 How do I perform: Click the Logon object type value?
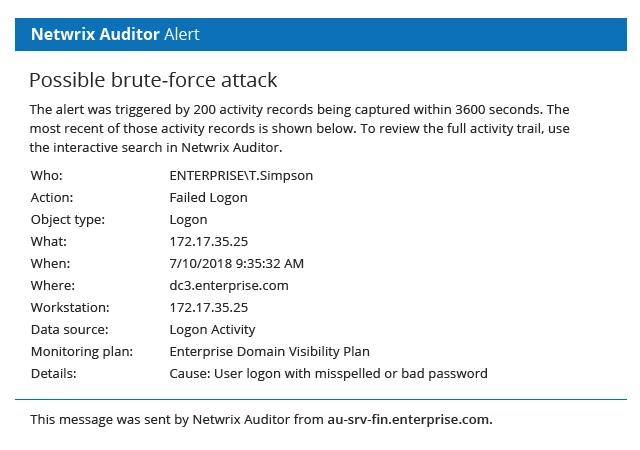click(x=188, y=220)
